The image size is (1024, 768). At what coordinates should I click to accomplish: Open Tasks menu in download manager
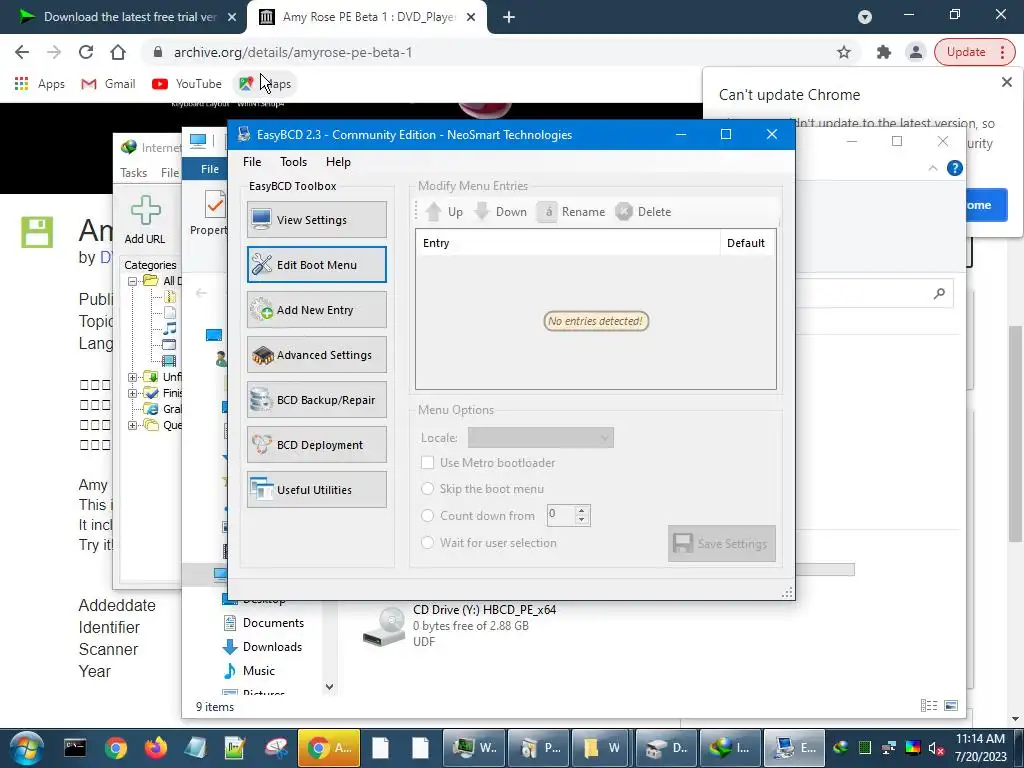pyautogui.click(x=133, y=172)
